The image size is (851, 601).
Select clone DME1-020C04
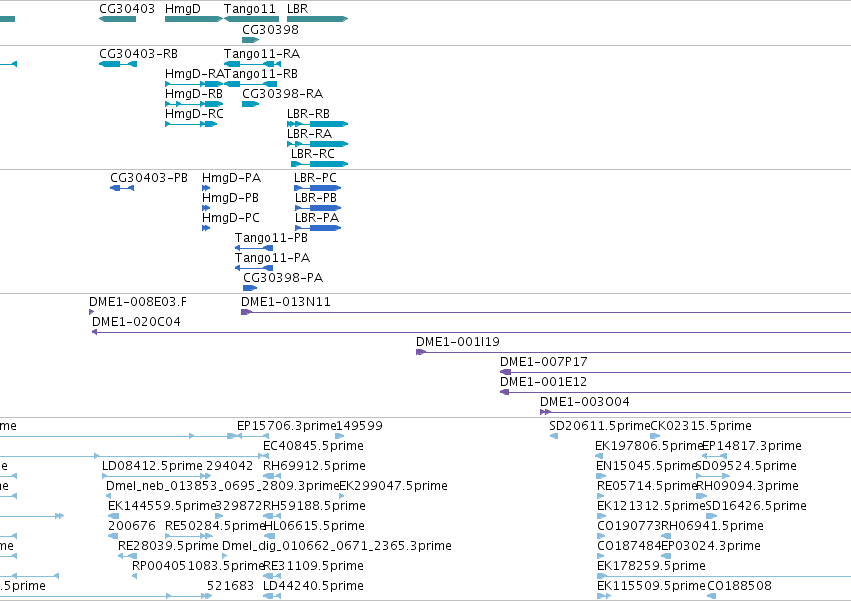(x=472, y=332)
